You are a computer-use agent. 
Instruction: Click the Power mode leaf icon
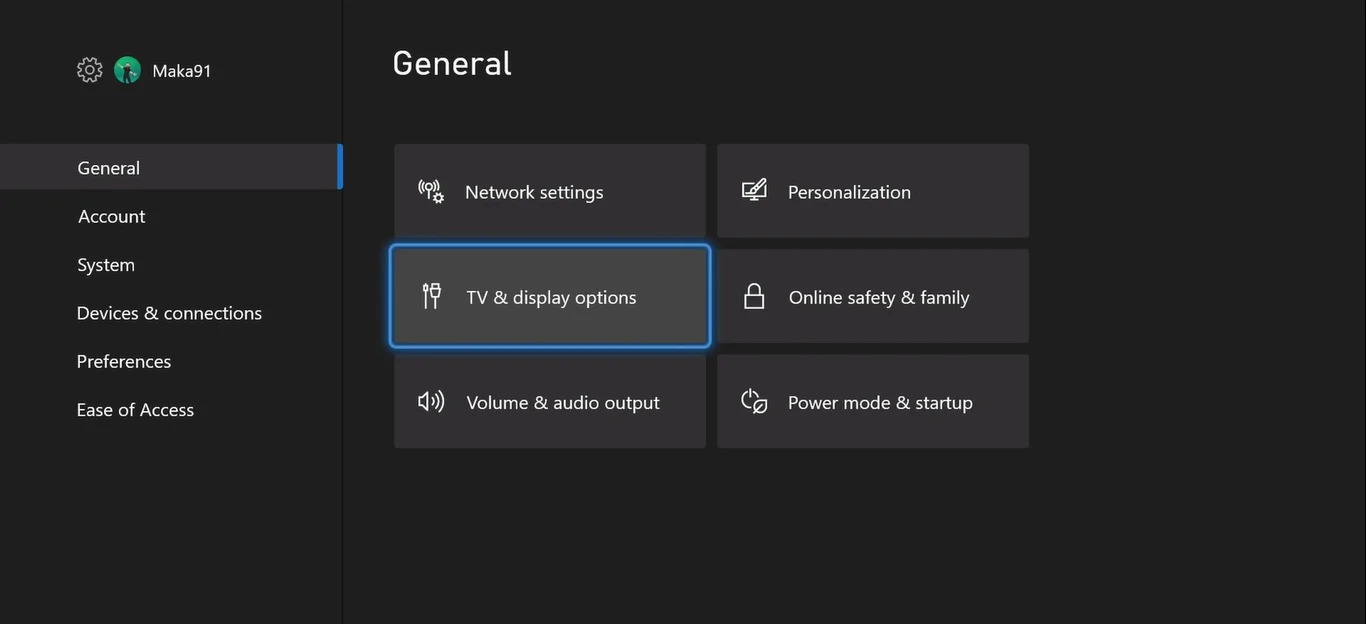754,402
